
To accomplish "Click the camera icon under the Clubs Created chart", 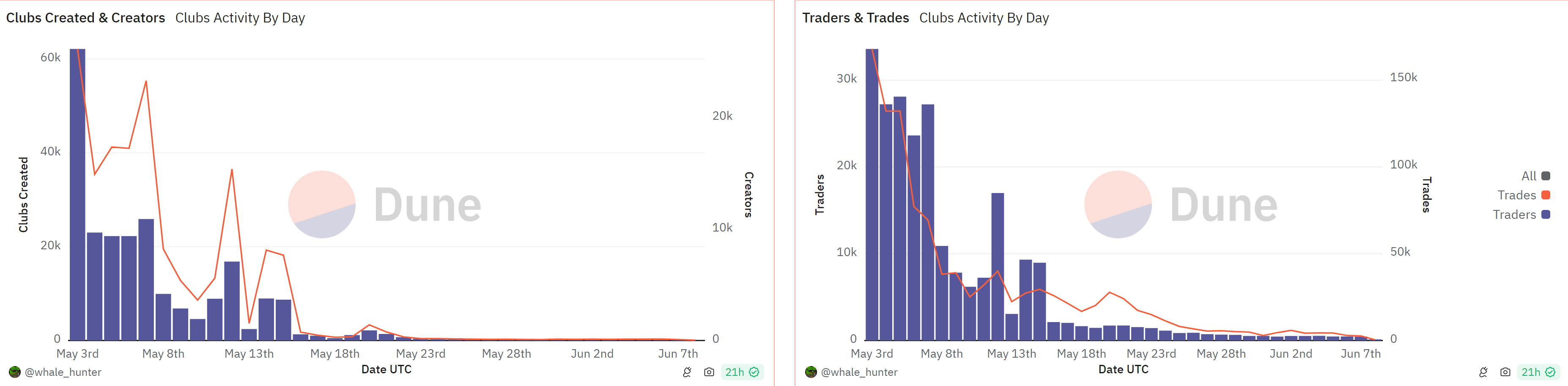I will point(709,372).
